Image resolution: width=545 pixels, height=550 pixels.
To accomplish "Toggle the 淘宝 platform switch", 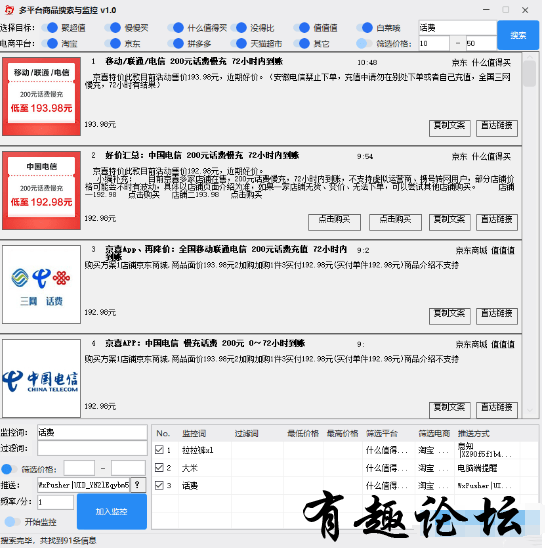I will [49, 43].
